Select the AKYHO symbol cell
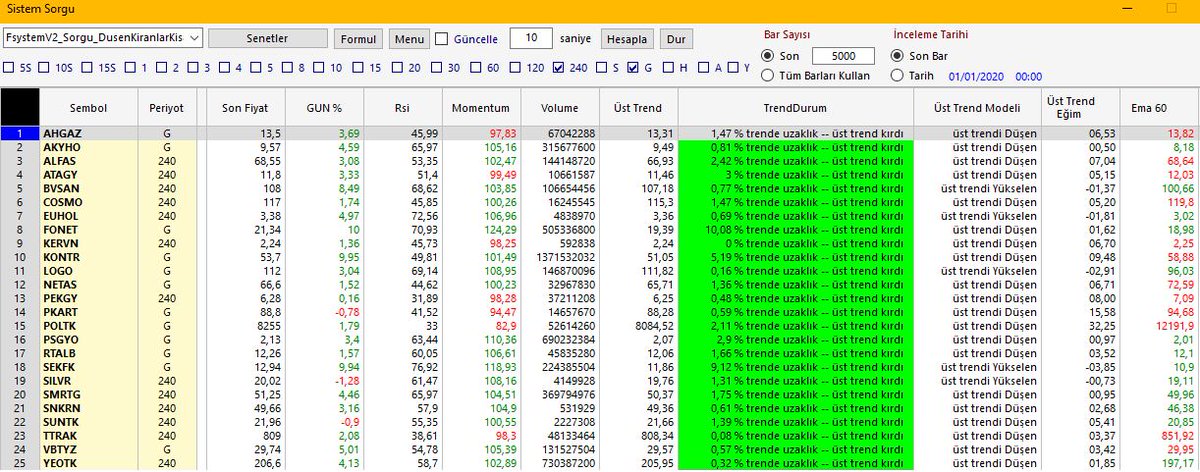 [x=88, y=146]
